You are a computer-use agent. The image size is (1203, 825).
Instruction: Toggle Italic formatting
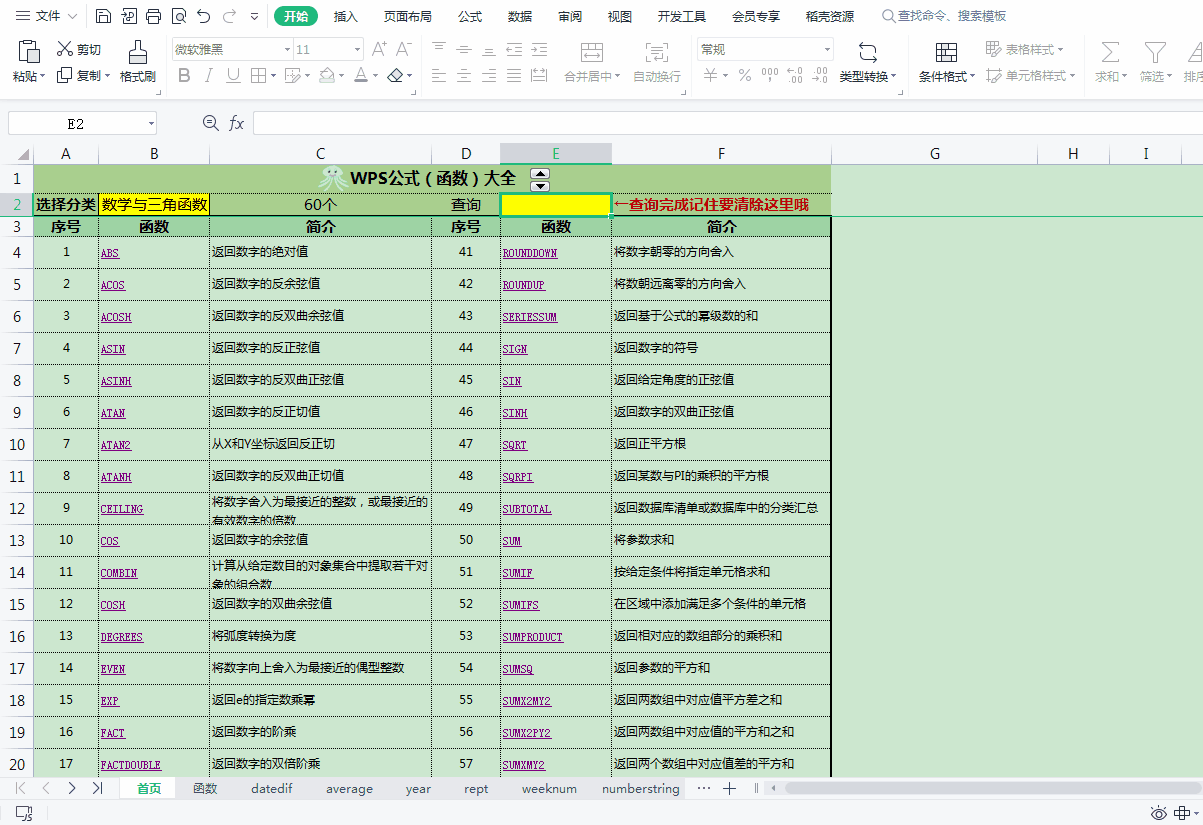tap(209, 76)
